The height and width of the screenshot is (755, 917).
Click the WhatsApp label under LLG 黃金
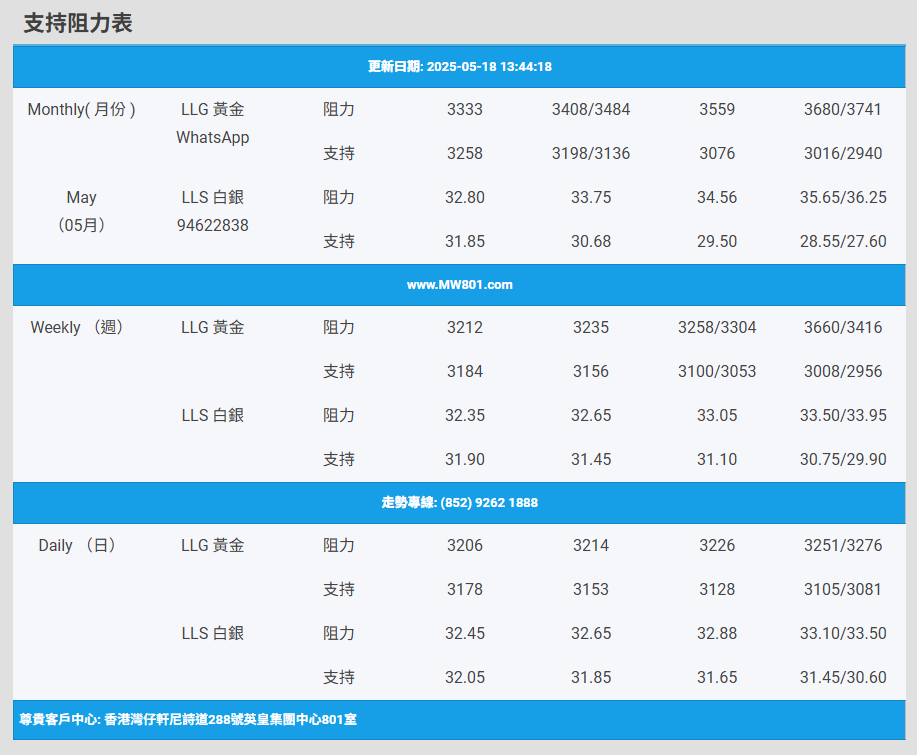point(213,137)
